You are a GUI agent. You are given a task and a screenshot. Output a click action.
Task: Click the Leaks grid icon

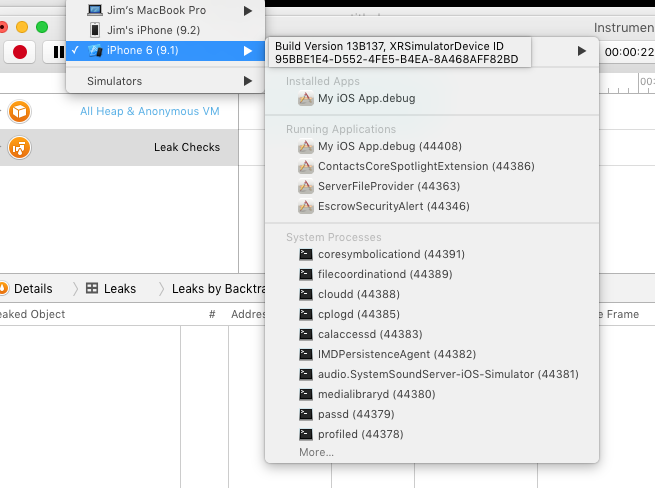(x=92, y=288)
